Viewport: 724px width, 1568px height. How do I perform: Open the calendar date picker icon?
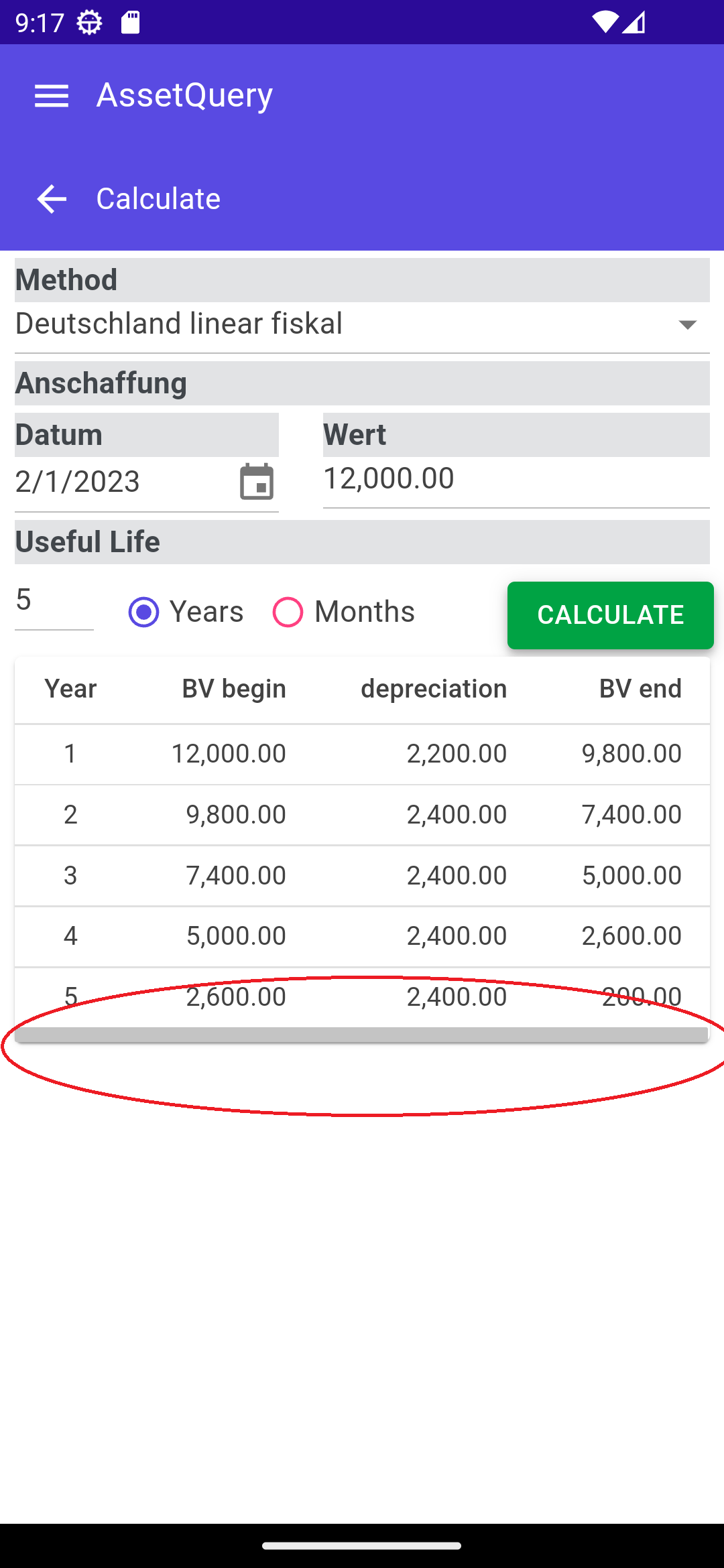point(257,482)
